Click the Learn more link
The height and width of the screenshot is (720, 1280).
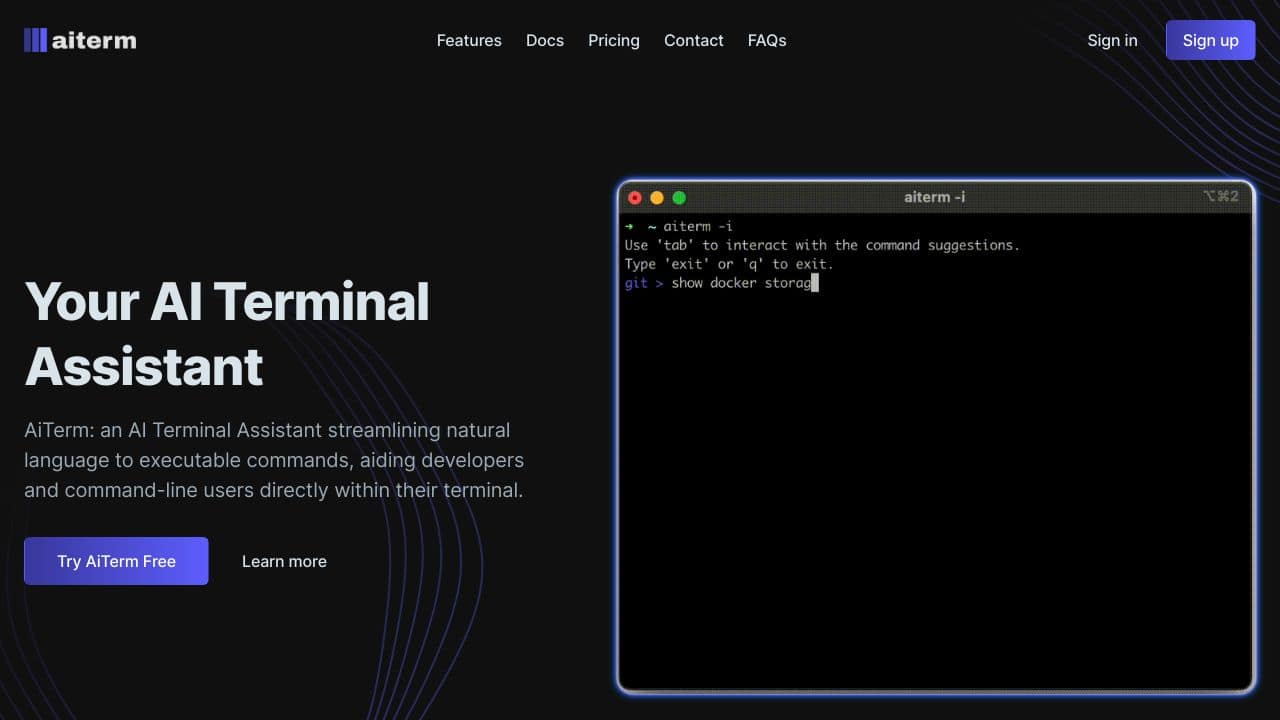tap(284, 561)
